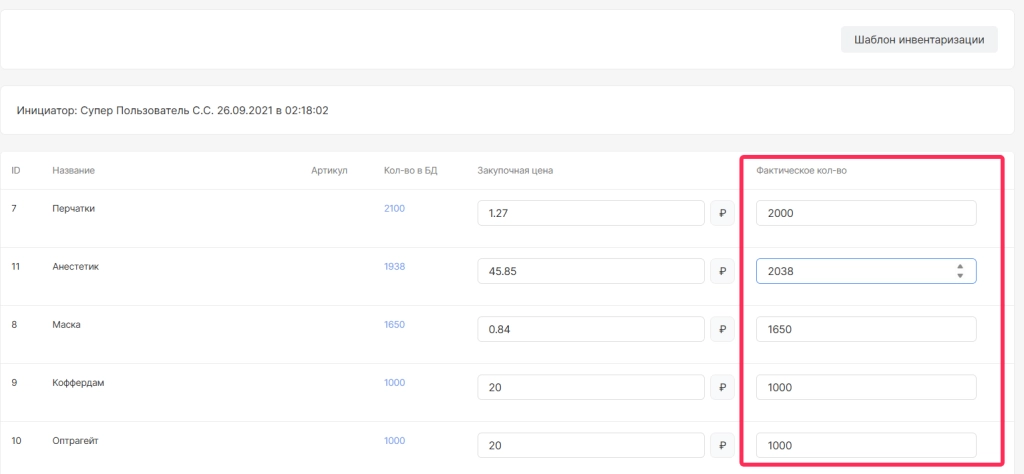1024x474 pixels.
Task: Click the ruble icon in the Коффердам row
Action: click(722, 387)
